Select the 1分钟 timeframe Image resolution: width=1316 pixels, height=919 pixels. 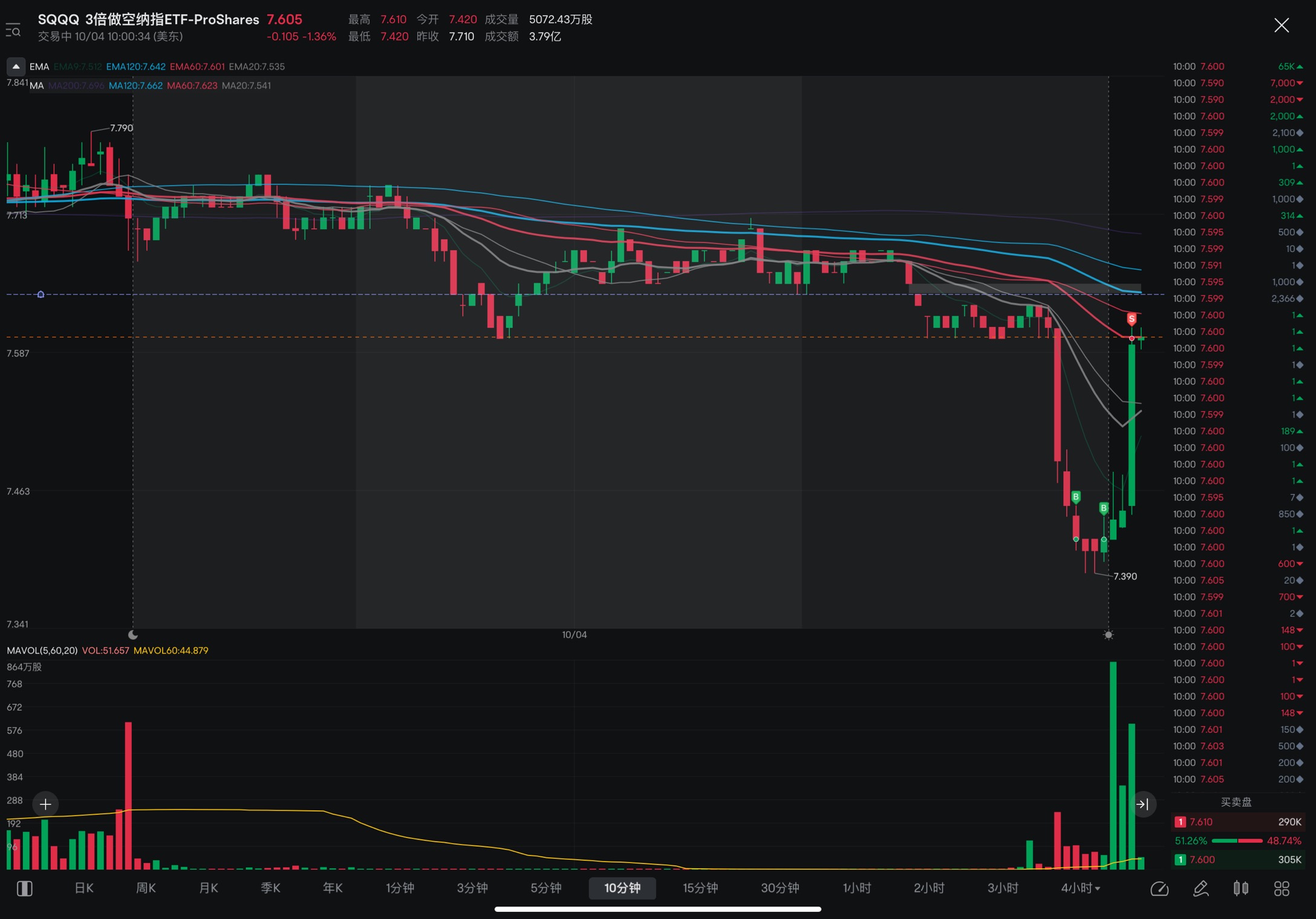[x=400, y=888]
